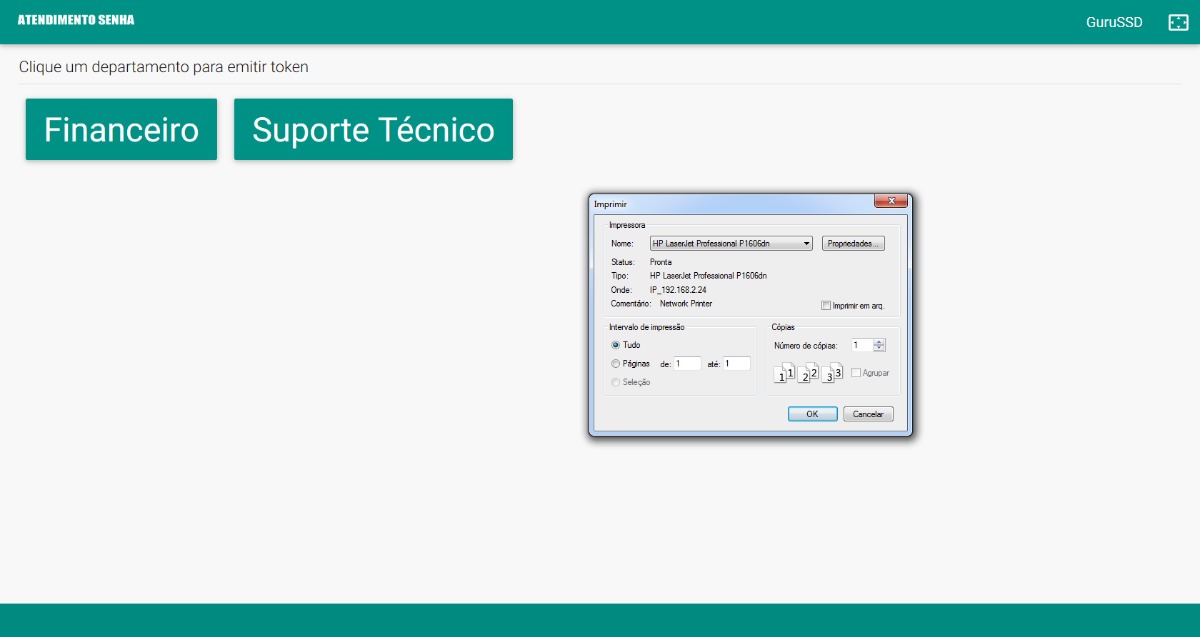Close the Imprimir dialog with X
This screenshot has width=1200, height=637.
pyautogui.click(x=890, y=201)
